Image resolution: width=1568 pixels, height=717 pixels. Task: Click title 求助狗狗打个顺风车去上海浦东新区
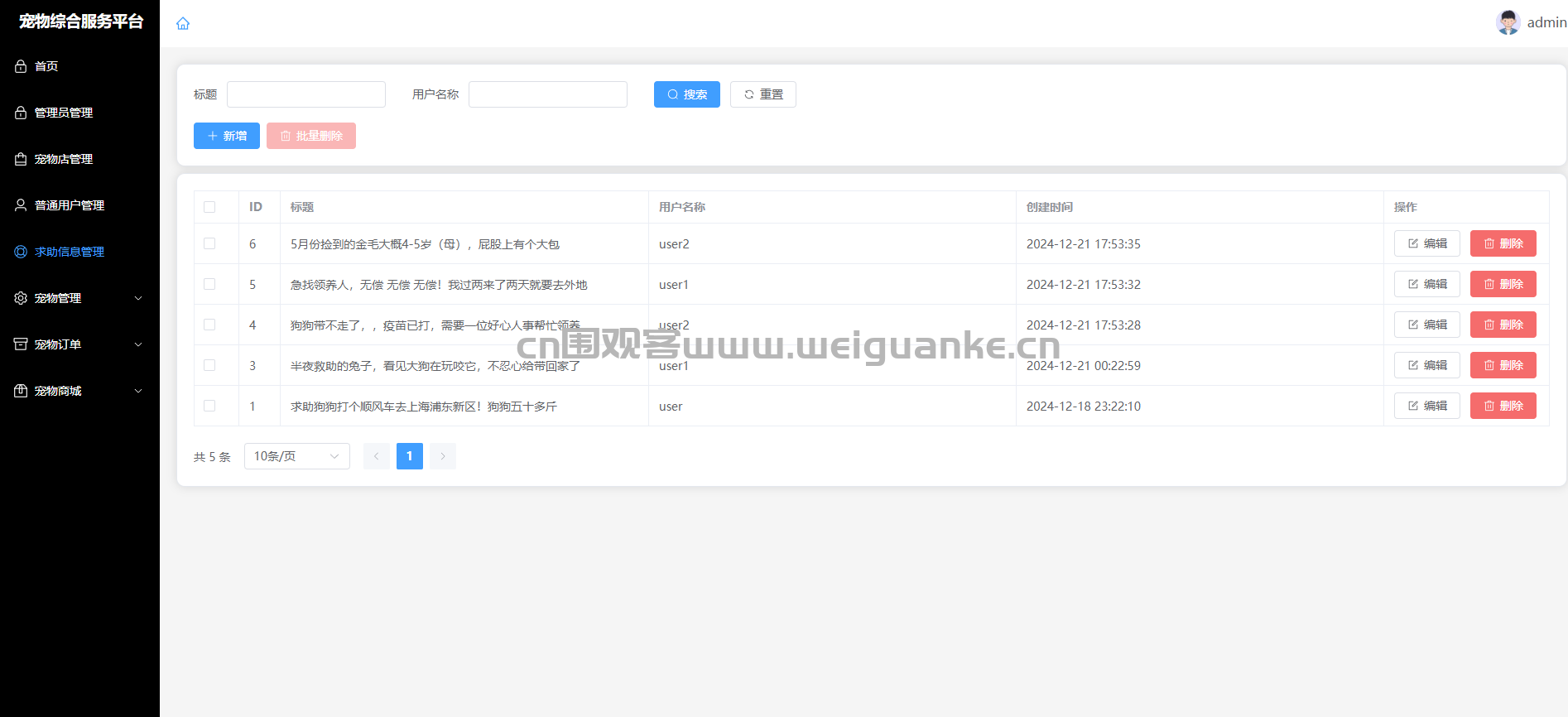(424, 407)
